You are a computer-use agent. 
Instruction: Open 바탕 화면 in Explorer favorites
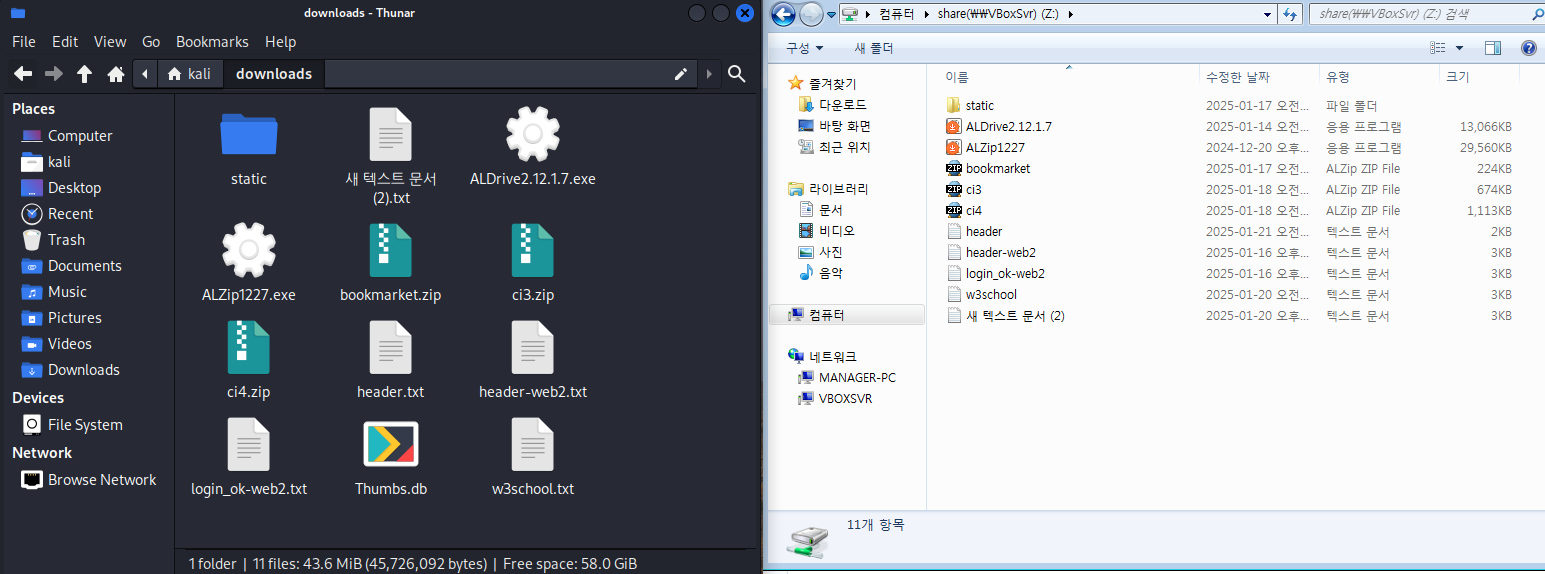834,126
